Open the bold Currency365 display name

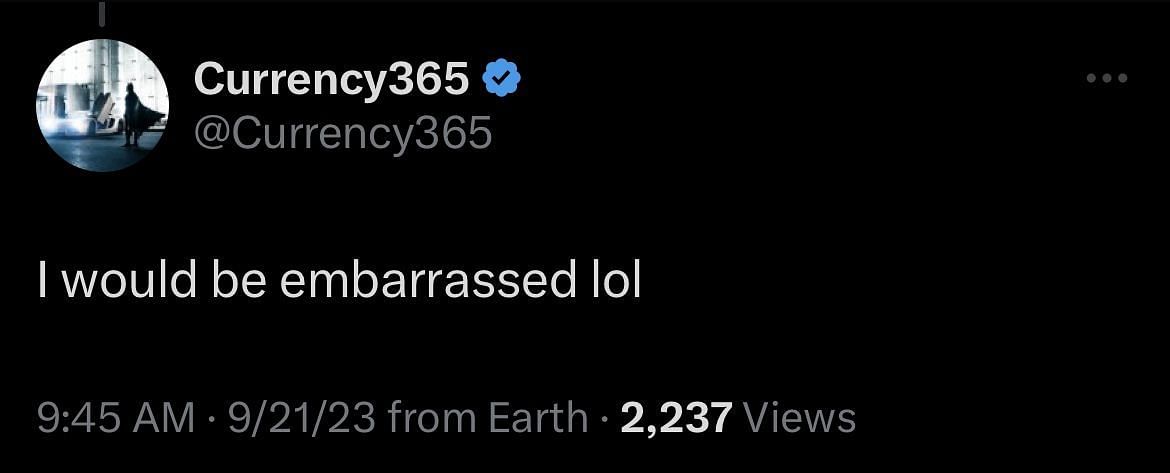(x=331, y=78)
